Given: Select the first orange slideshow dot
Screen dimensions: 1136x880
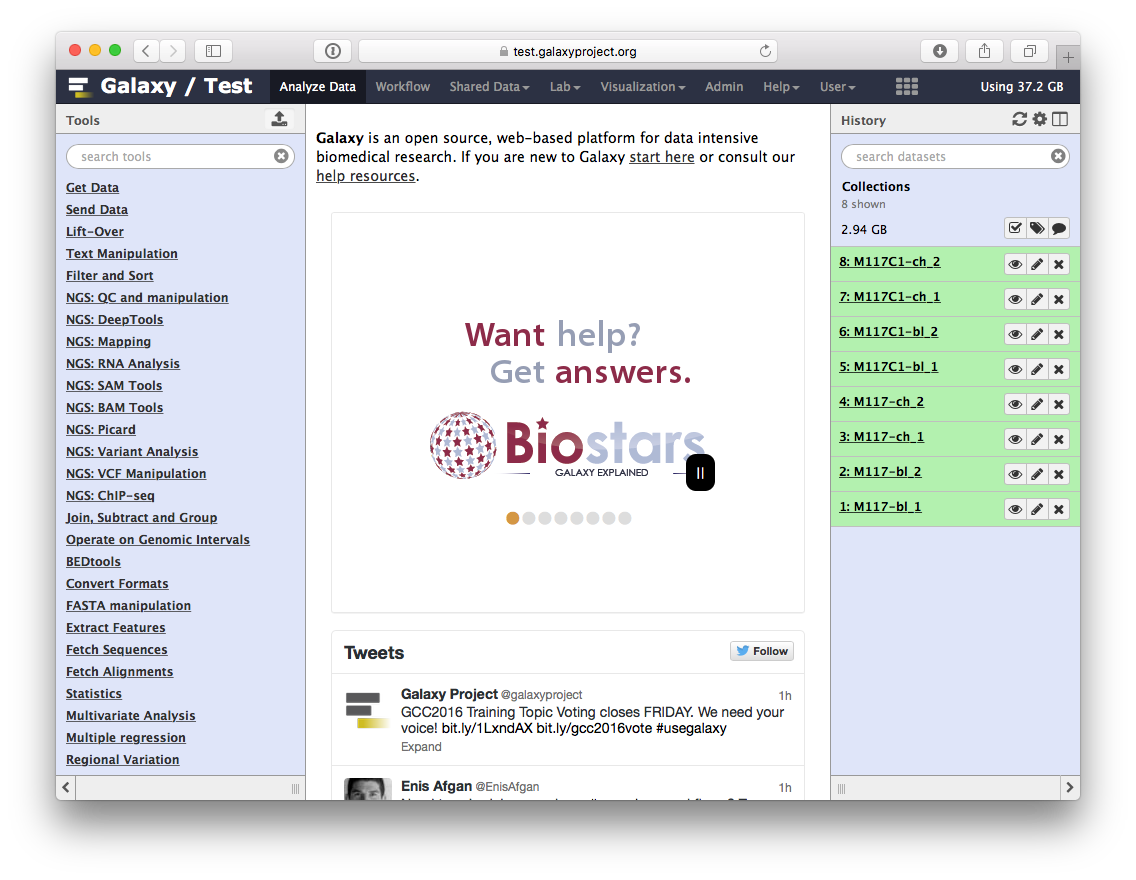Looking at the screenshot, I should tap(513, 519).
